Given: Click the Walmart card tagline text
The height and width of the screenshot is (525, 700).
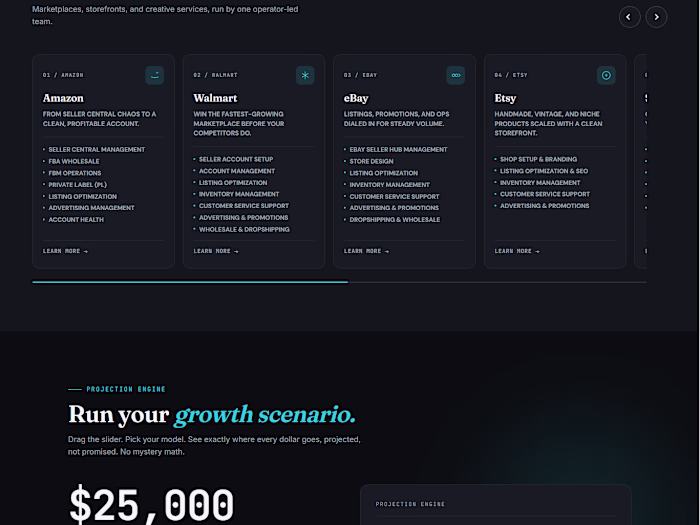Looking at the screenshot, I should tap(239, 124).
